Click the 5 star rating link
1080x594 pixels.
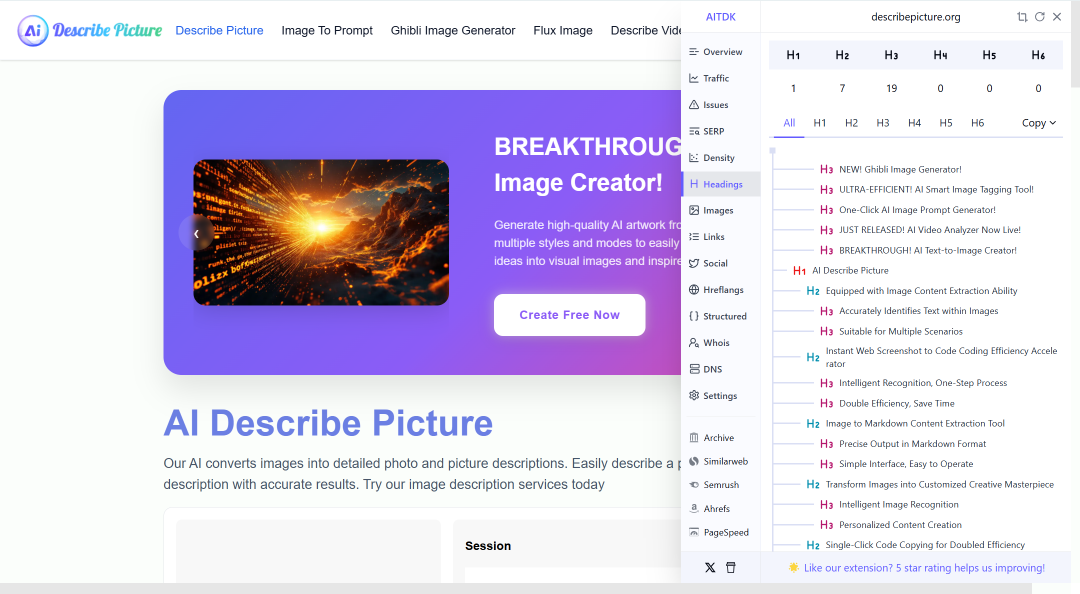point(924,568)
